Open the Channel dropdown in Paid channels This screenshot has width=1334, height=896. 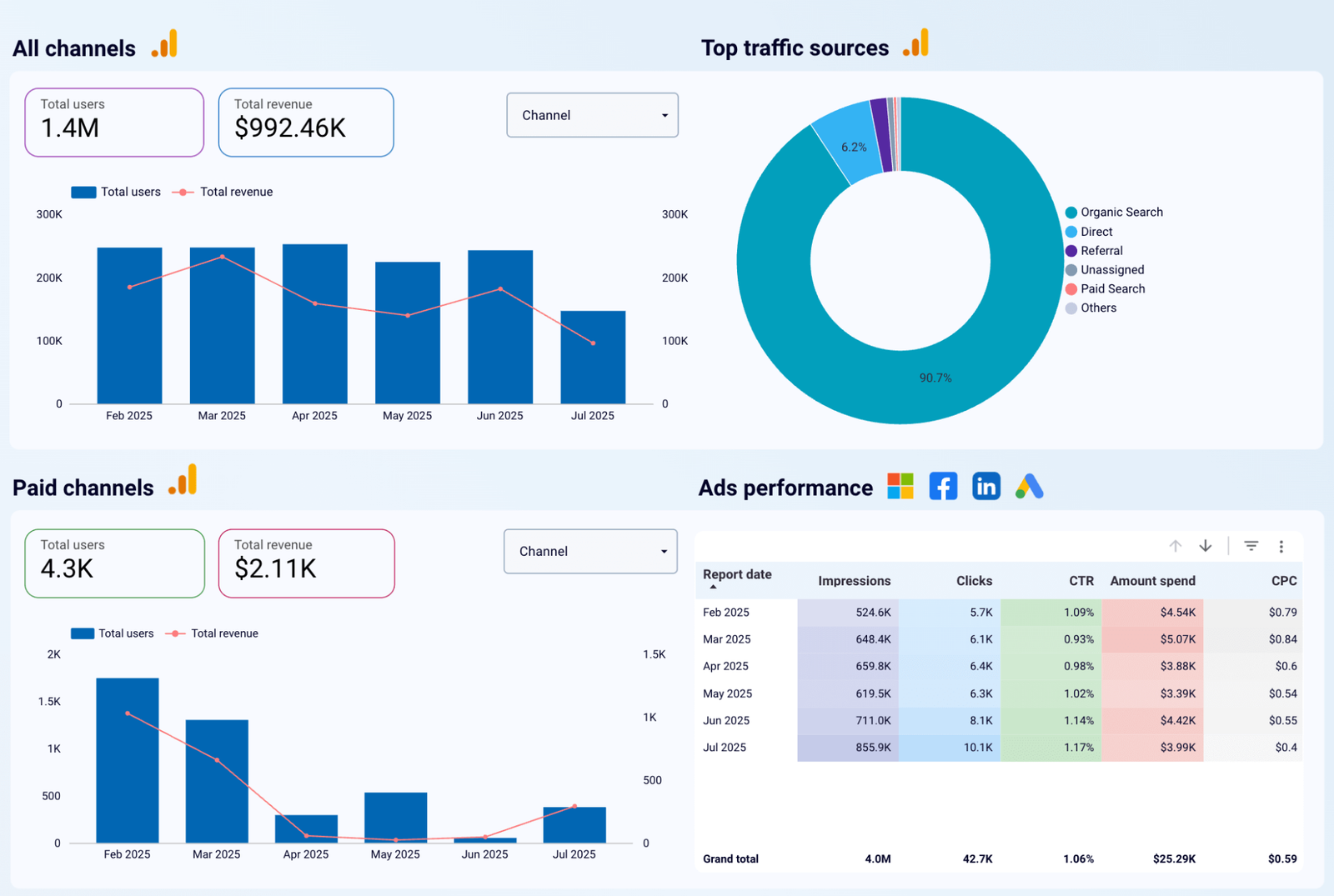click(590, 551)
